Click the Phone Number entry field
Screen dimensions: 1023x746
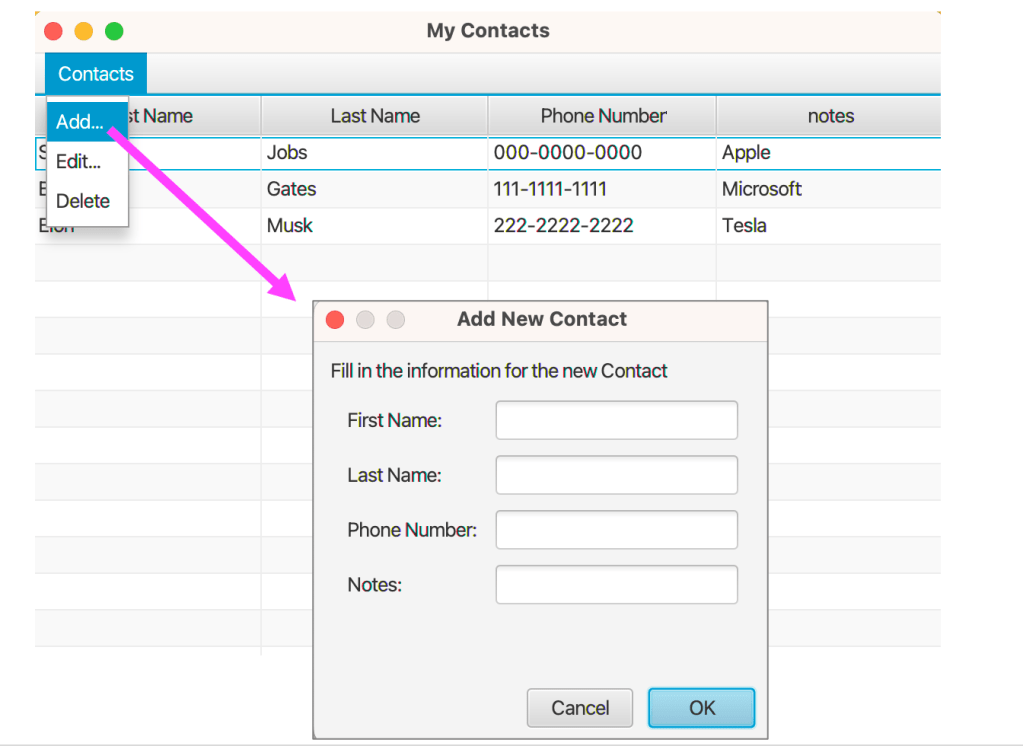(x=615, y=529)
